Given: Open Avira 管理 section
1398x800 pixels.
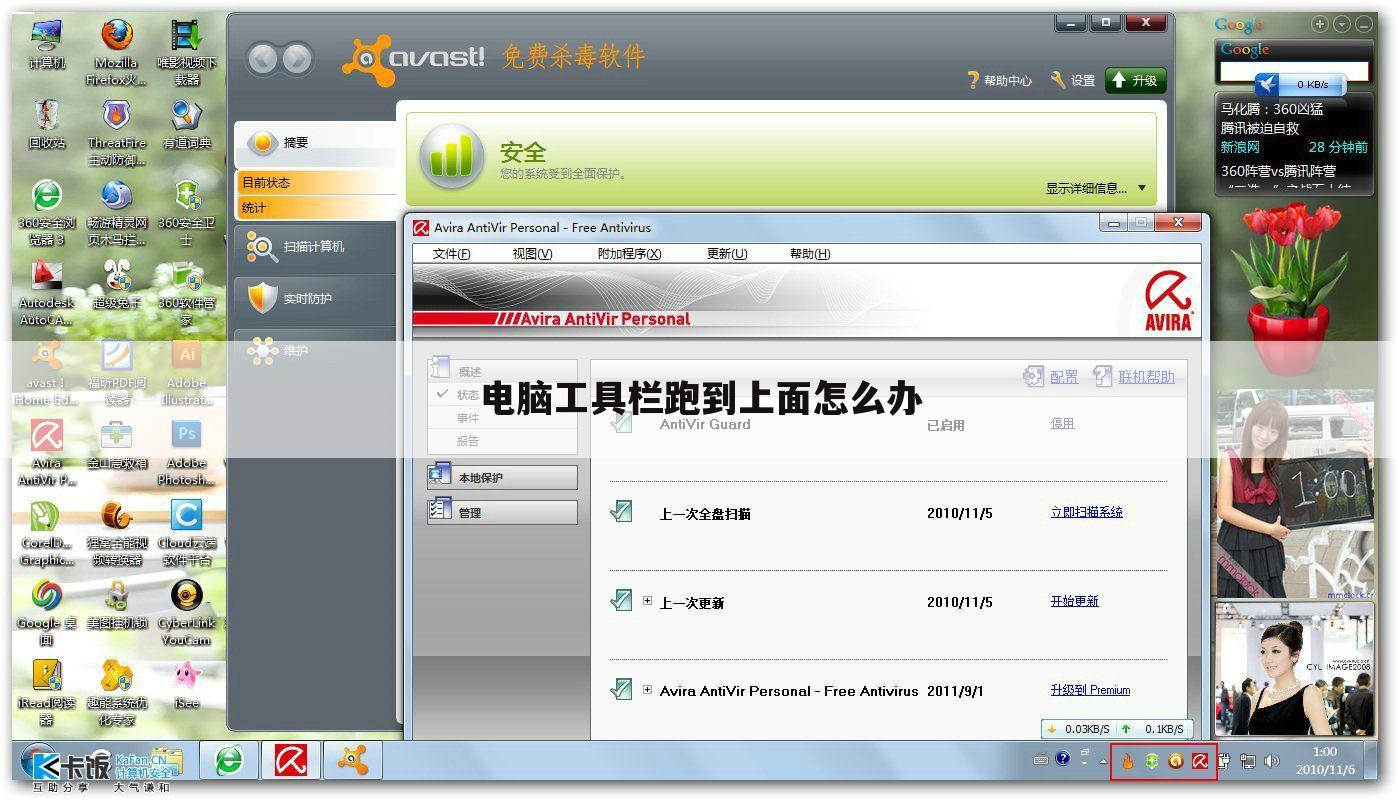Looking at the screenshot, I should click(502, 512).
